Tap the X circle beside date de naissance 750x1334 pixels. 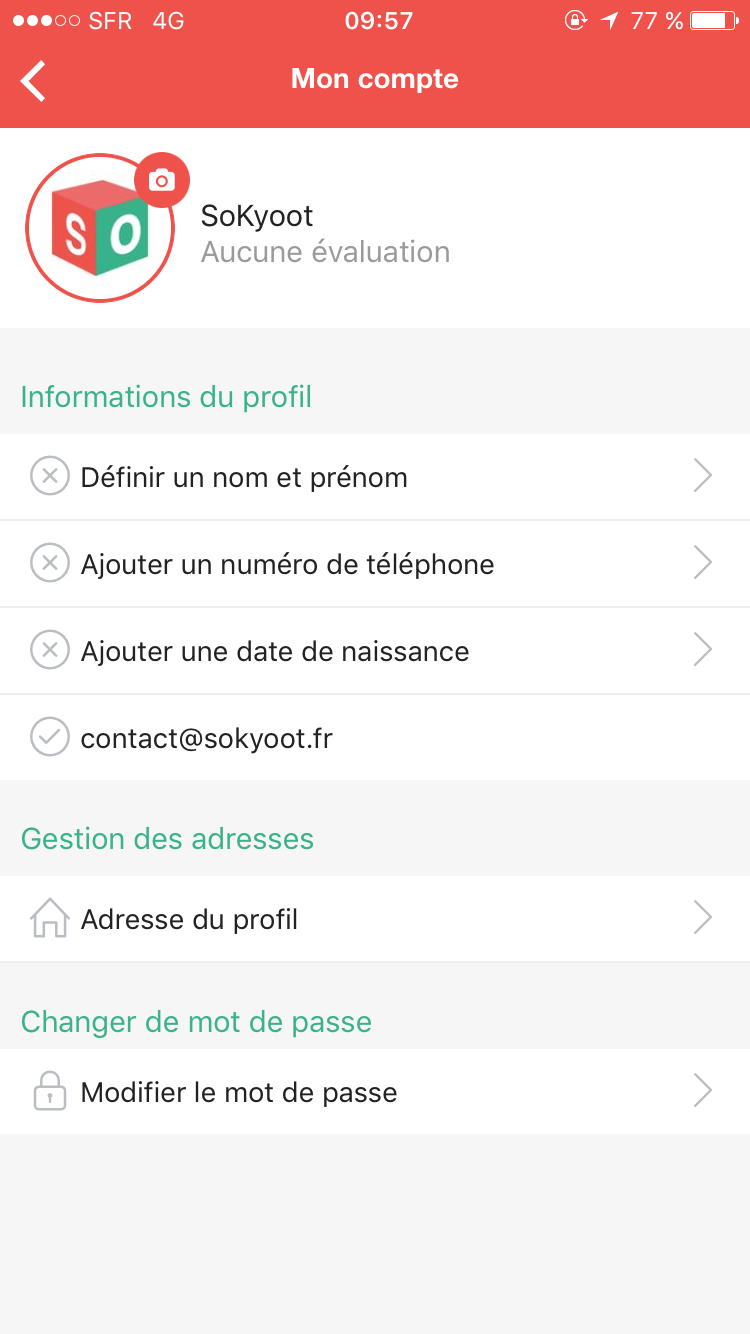(x=49, y=651)
